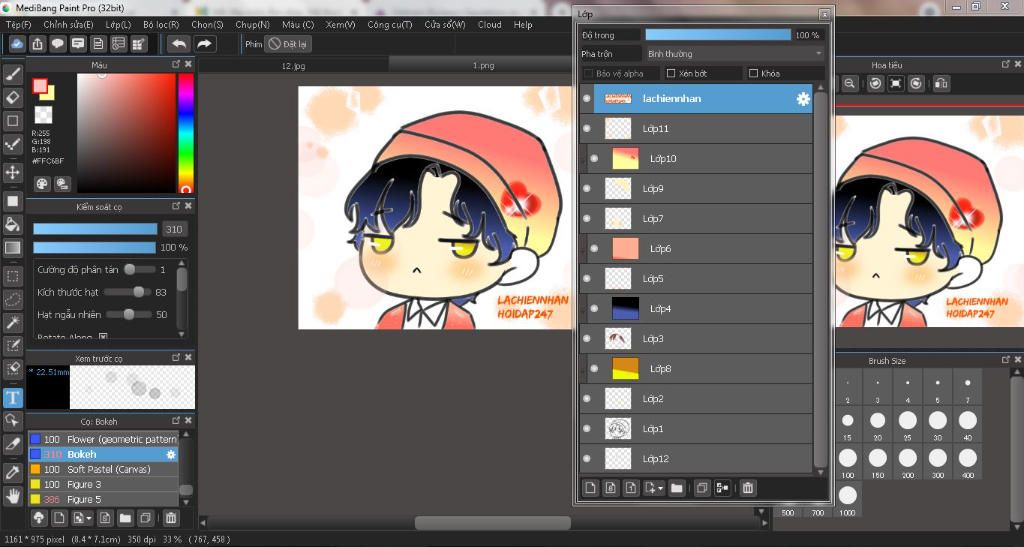This screenshot has height=547, width=1024.
Task: Select the Figure 3 brush
Action: tap(103, 484)
